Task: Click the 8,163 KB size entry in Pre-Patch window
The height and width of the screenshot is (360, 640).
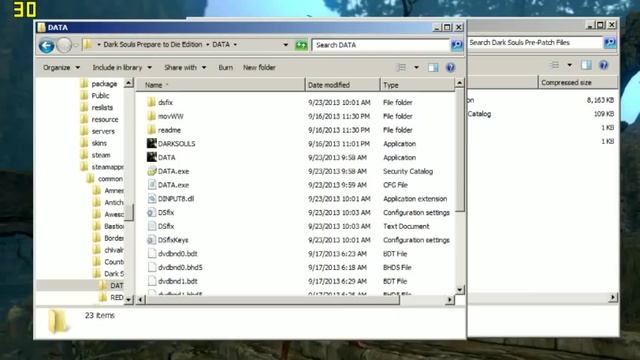Action: coord(600,100)
